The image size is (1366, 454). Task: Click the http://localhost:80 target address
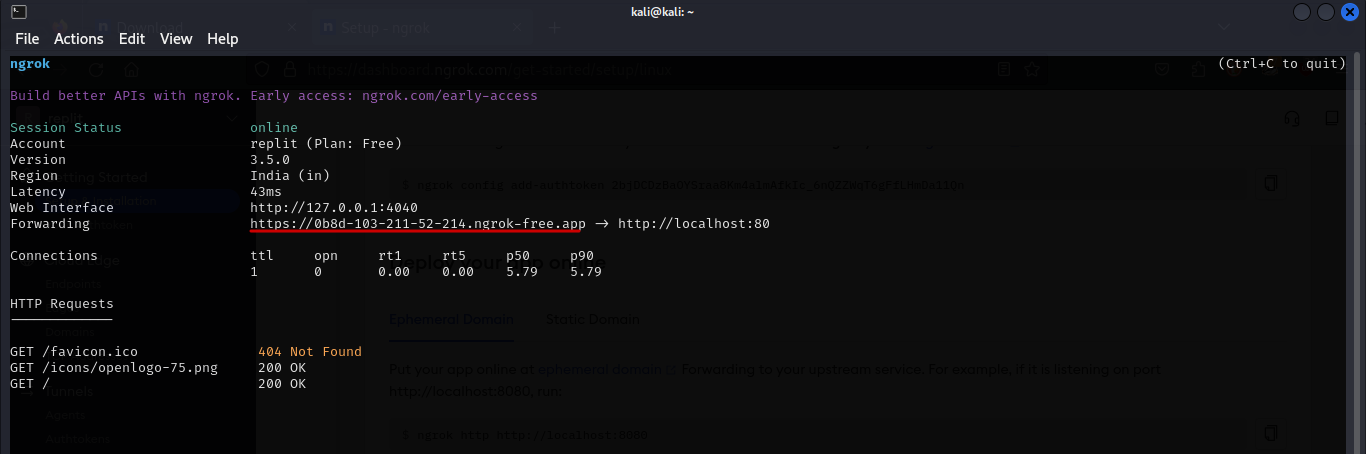pyautogui.click(x=694, y=224)
